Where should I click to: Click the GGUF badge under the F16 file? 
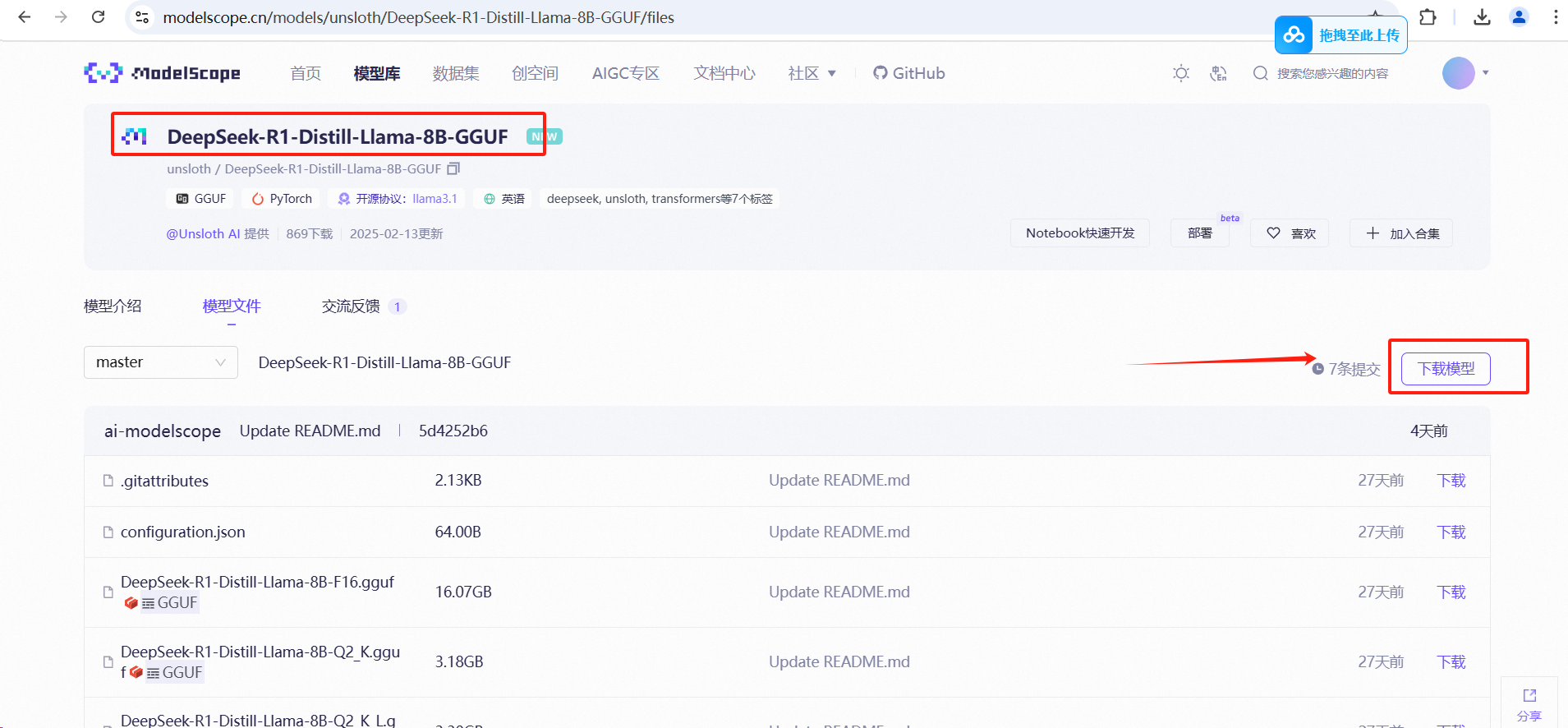[169, 603]
